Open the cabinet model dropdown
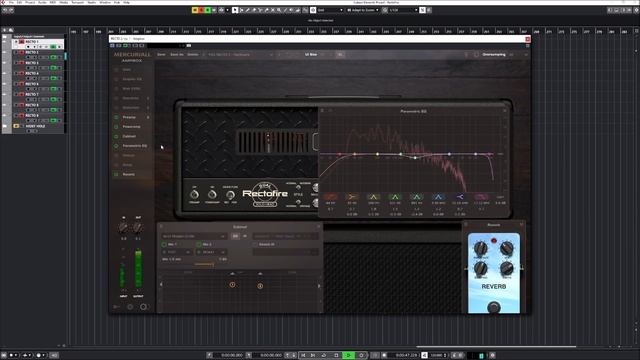 (x=194, y=236)
